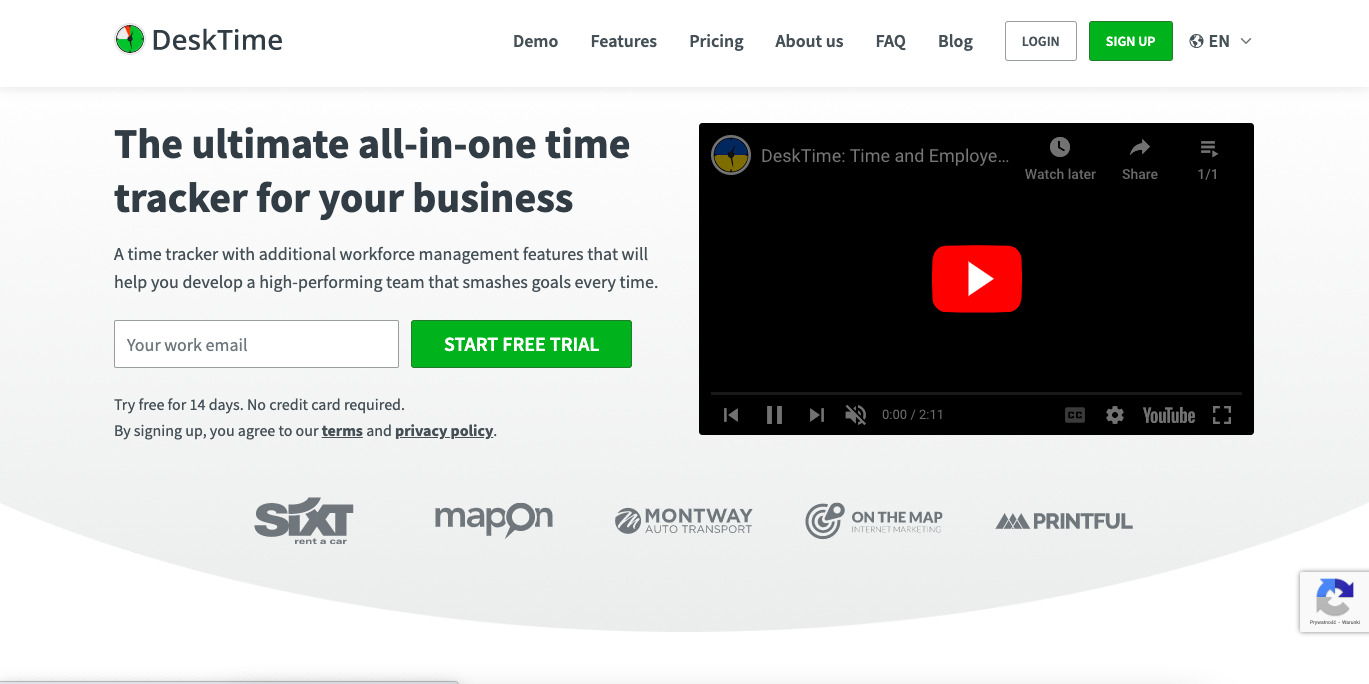Viewport: 1369px width, 684px height.
Task: Click the Share arrow icon in the video
Action: pyautogui.click(x=1140, y=148)
